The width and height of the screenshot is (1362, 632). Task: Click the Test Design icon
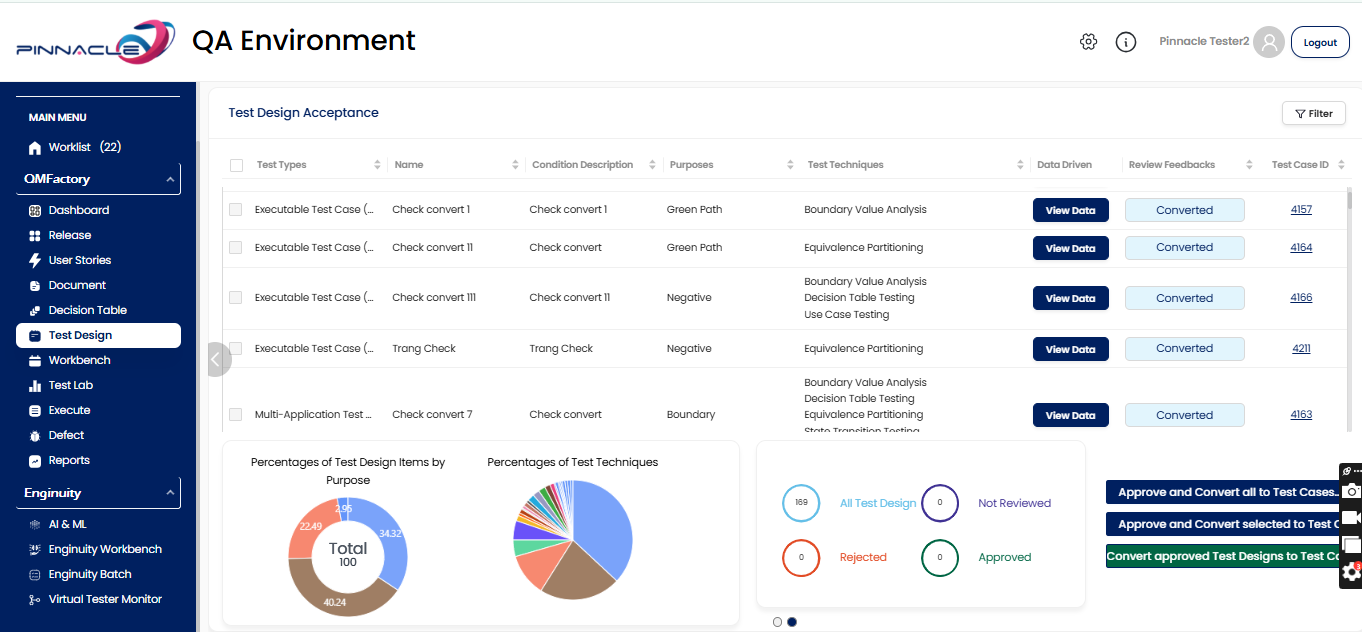coord(35,336)
